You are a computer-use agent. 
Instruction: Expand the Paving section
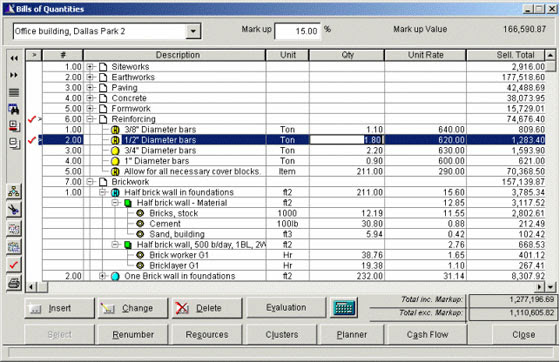[90, 87]
